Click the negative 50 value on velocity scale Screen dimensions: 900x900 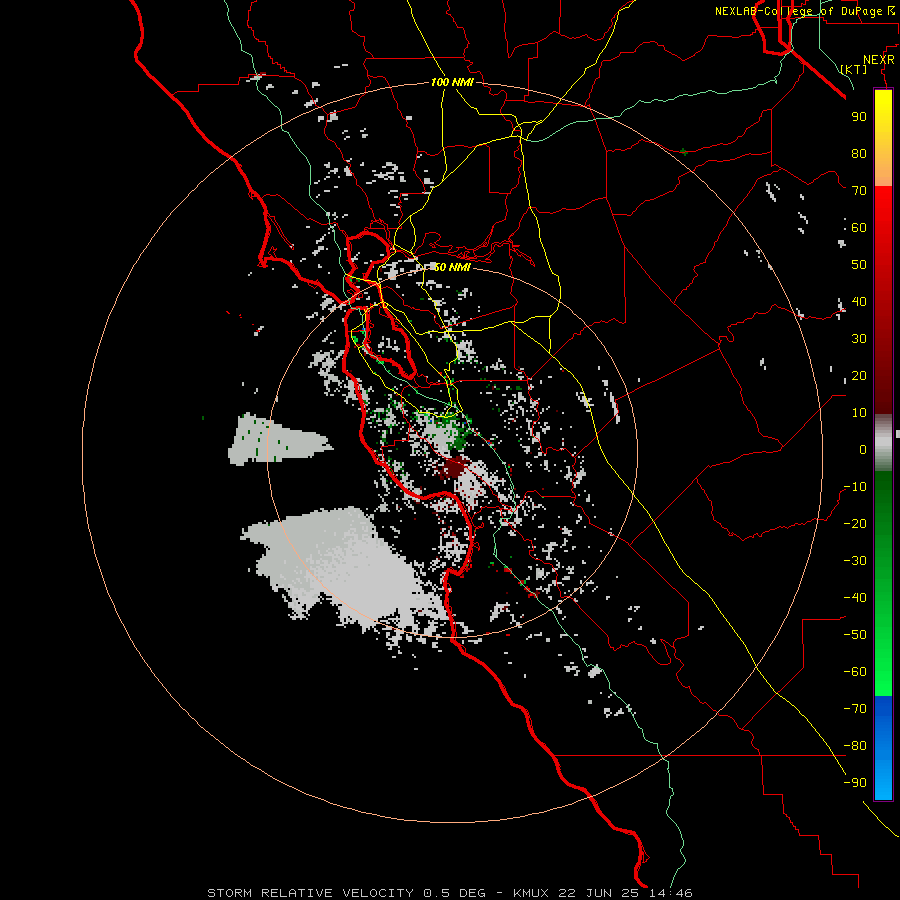click(855, 634)
